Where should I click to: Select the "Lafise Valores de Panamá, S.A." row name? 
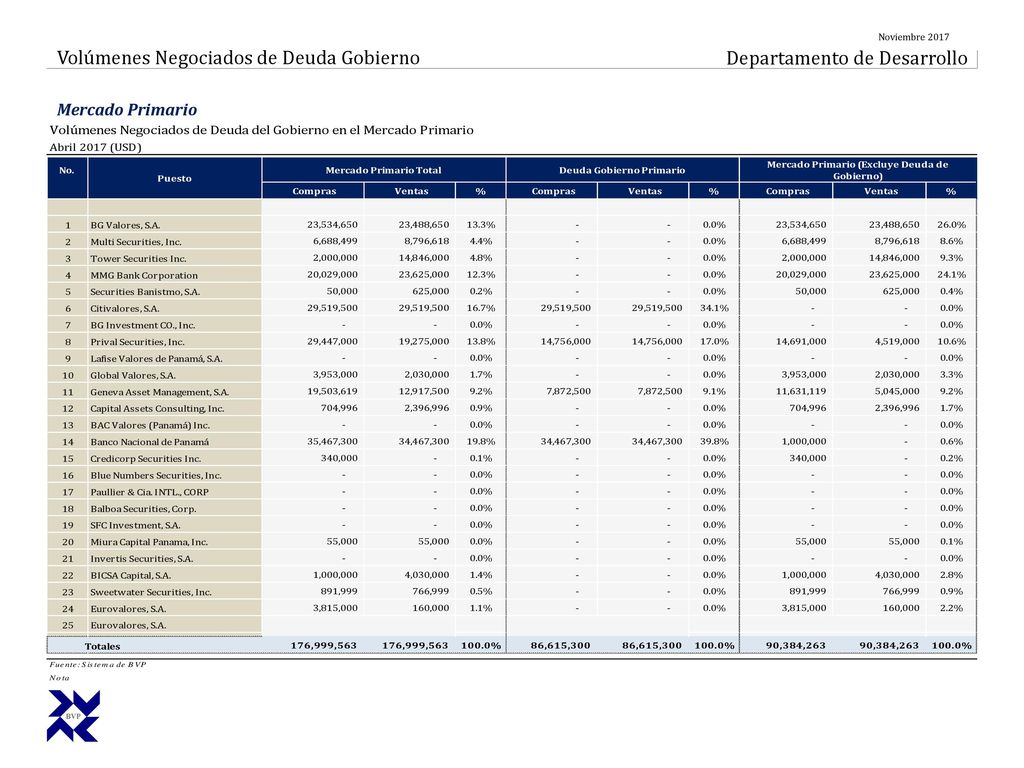(x=156, y=359)
